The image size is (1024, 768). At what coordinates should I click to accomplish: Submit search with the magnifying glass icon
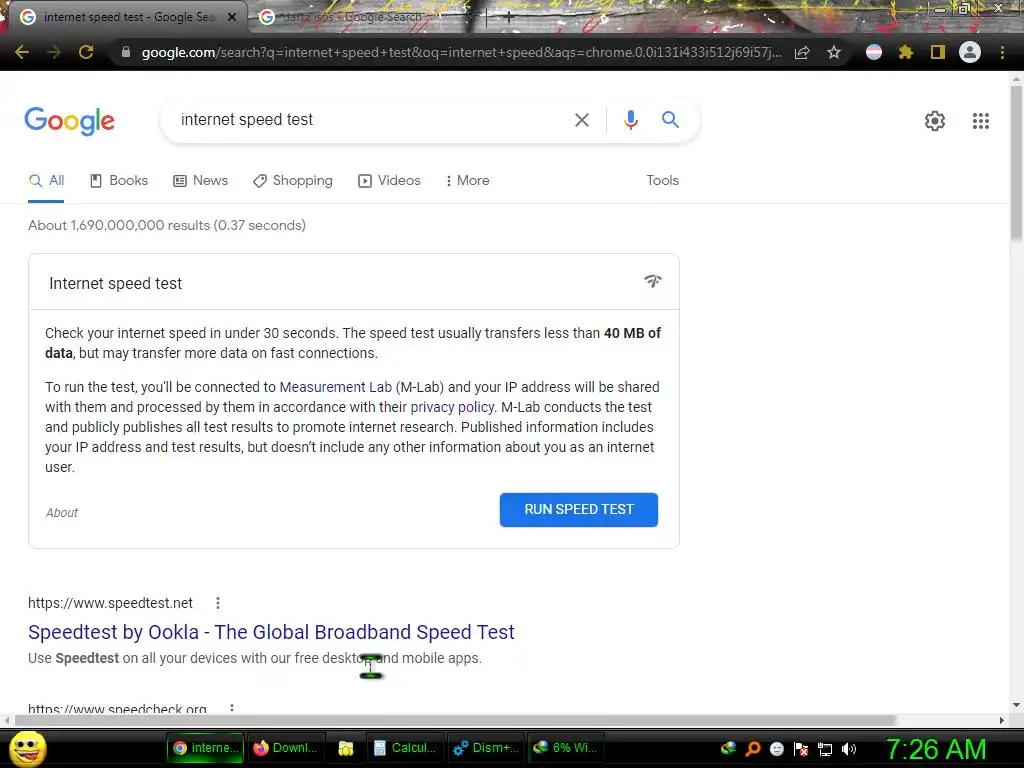(x=670, y=120)
